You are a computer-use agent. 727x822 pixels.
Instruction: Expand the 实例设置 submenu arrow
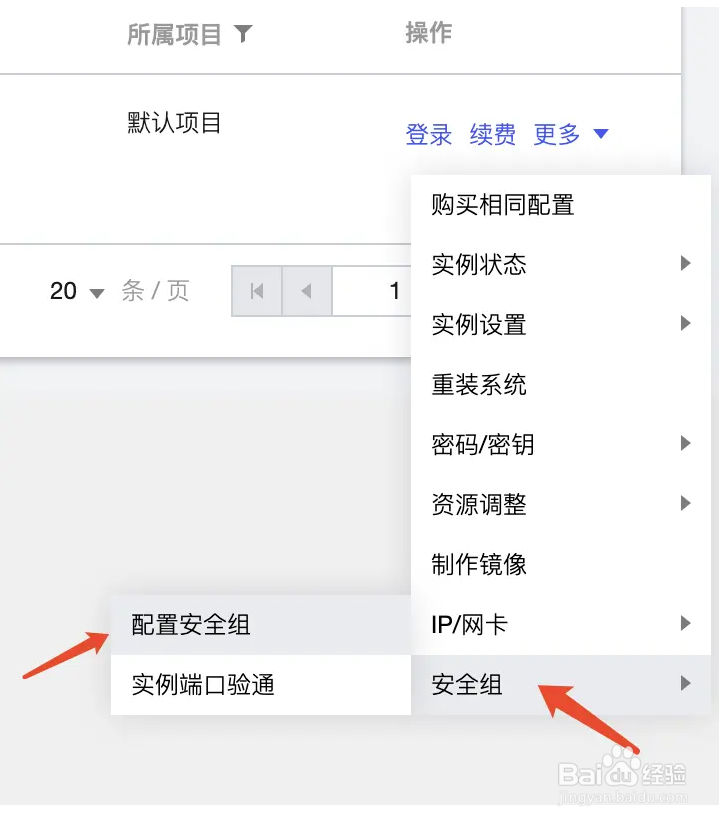tap(685, 323)
